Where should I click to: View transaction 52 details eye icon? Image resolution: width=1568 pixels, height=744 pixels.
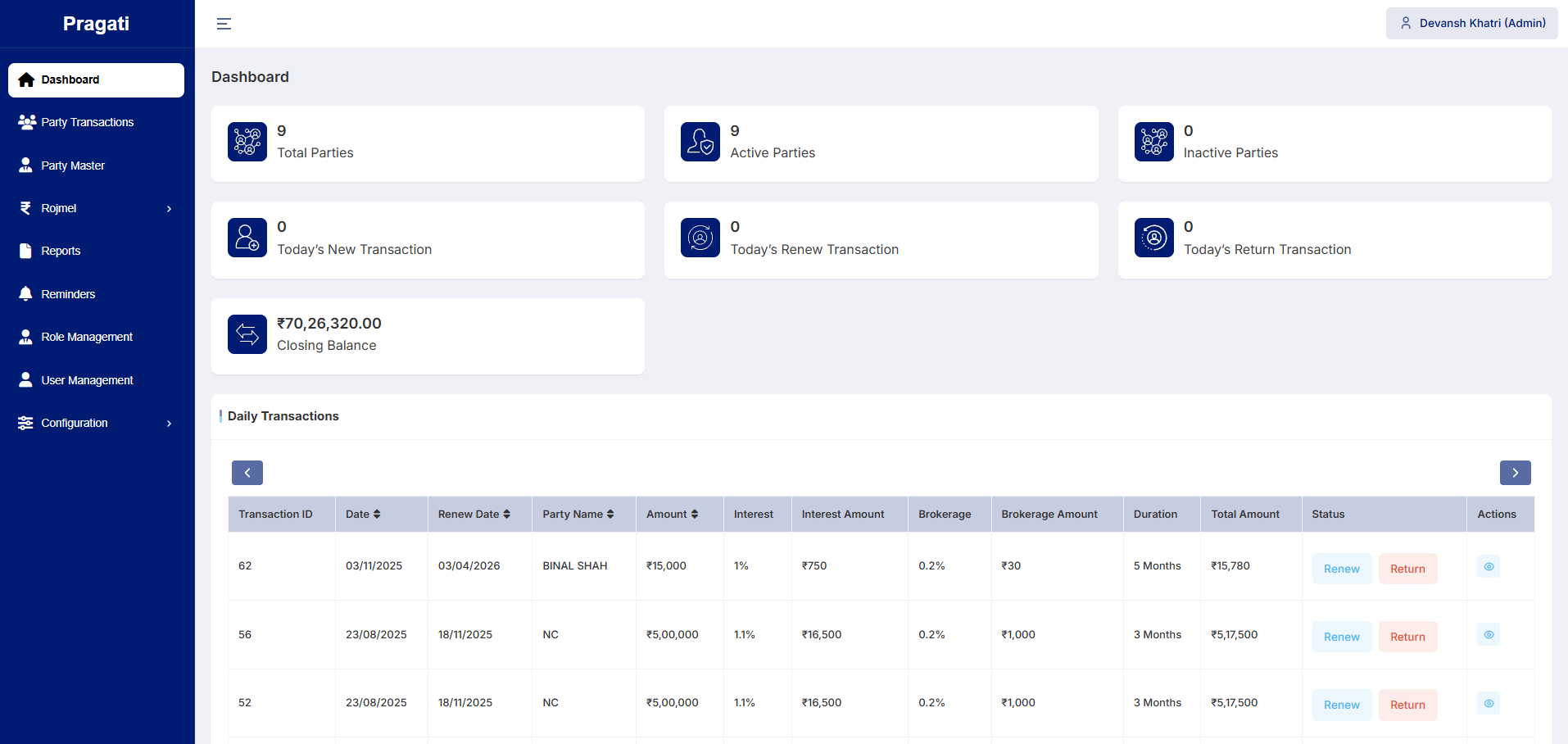click(x=1489, y=703)
